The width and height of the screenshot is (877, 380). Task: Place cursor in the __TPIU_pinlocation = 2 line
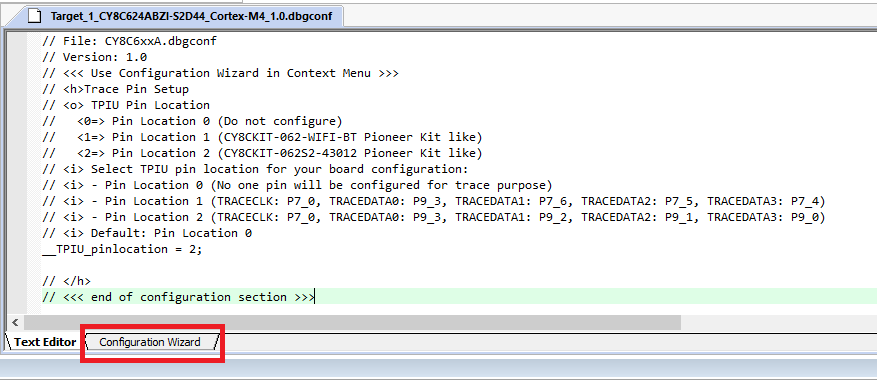(122, 249)
